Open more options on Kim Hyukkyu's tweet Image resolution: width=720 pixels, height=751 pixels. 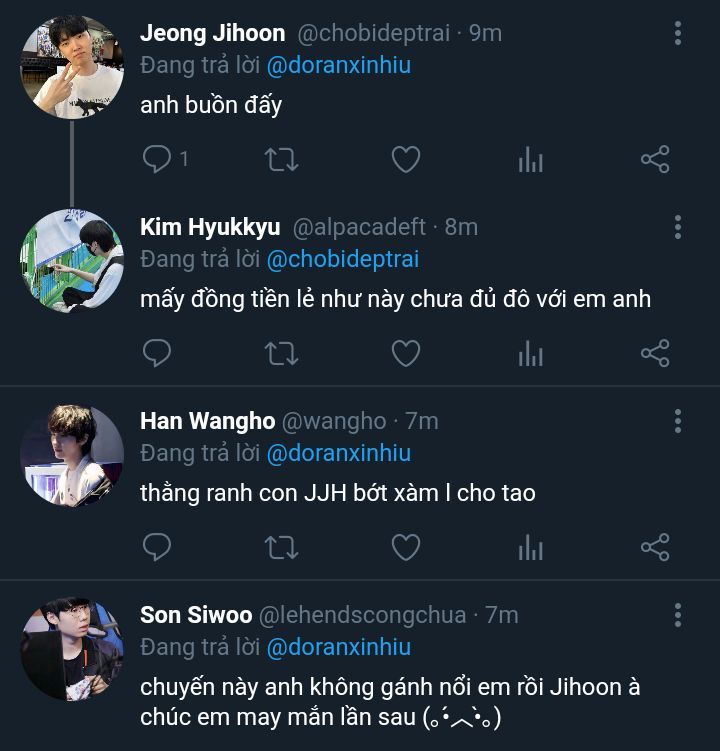678,228
